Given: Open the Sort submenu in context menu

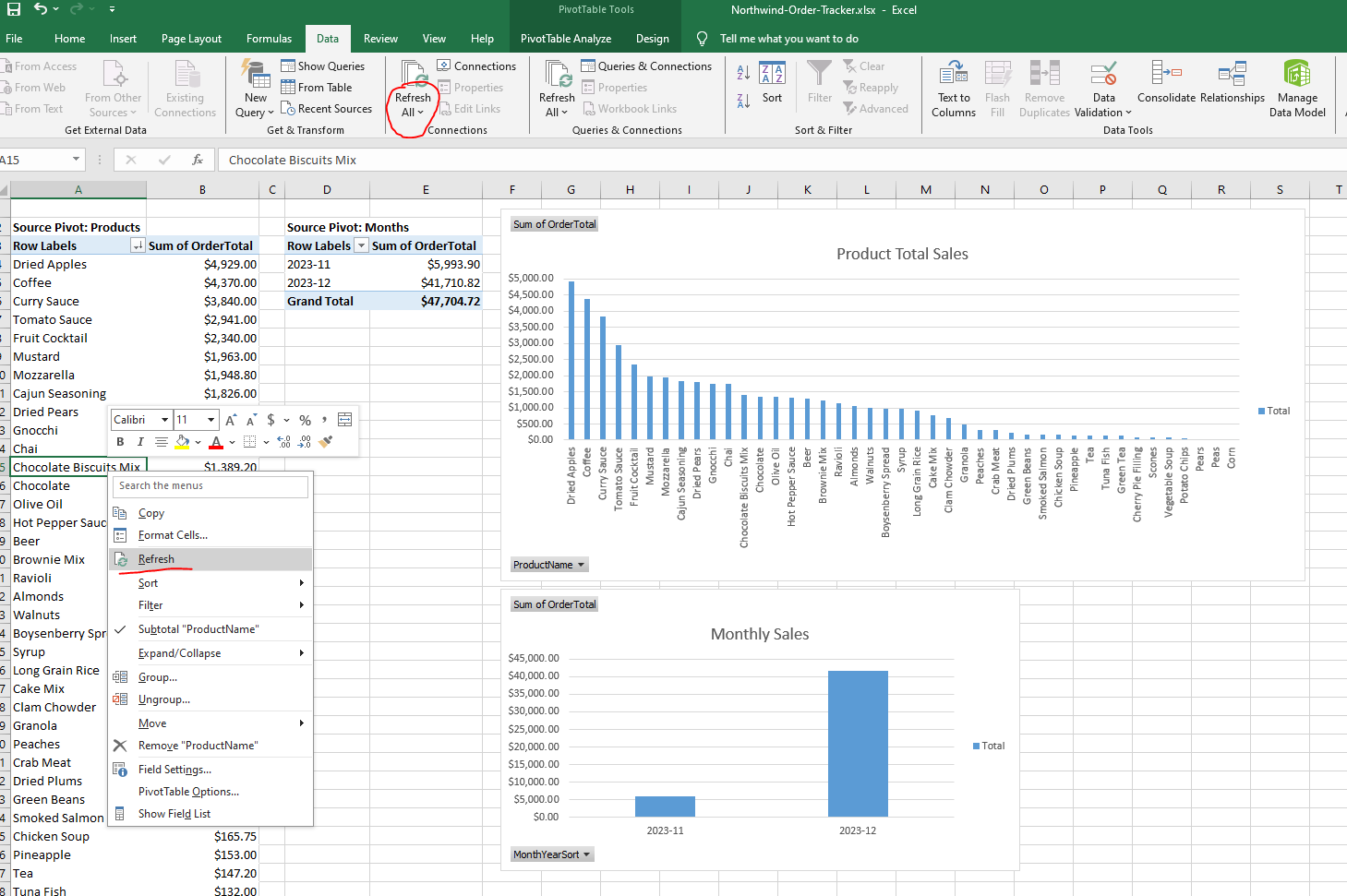Looking at the screenshot, I should pyautogui.click(x=210, y=583).
